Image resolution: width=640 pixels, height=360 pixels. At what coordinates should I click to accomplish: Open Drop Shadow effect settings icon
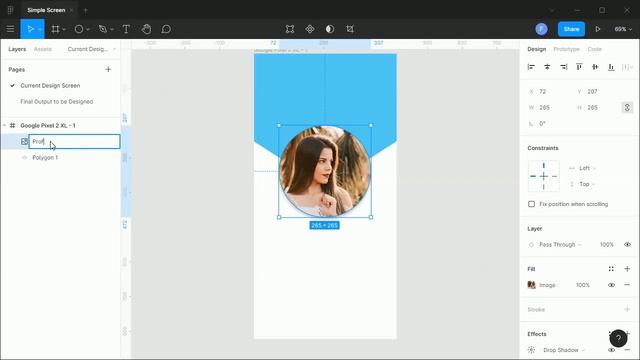coord(531,350)
